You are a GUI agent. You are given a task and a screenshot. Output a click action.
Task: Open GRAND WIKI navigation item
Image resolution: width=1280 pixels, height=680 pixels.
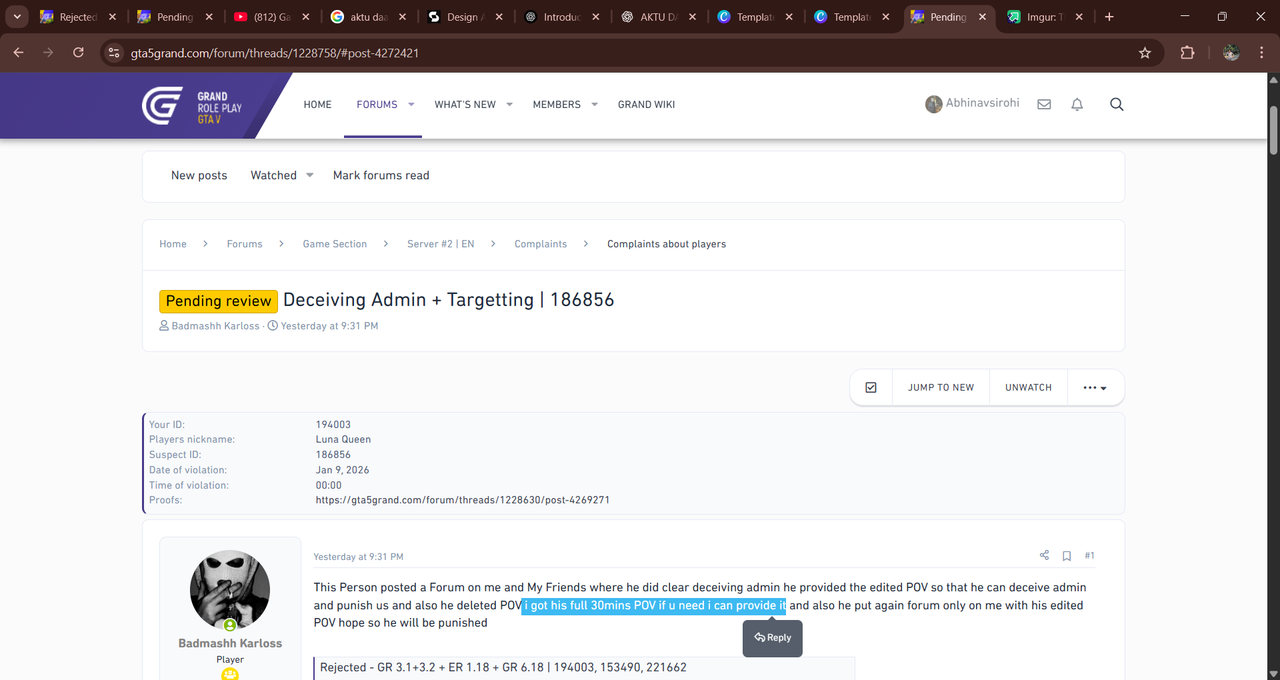[x=646, y=104]
